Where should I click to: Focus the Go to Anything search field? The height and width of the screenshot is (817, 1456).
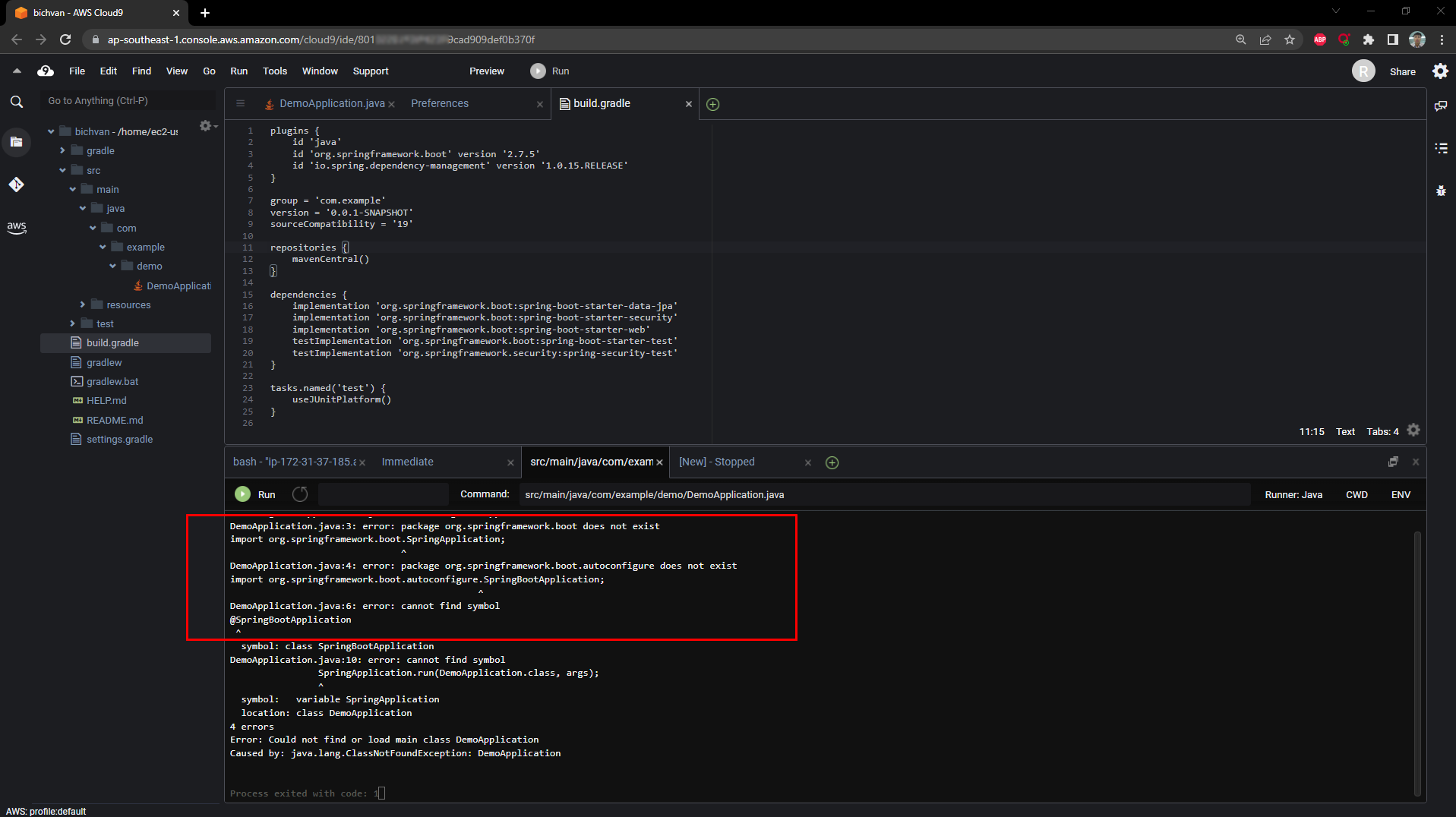tap(128, 100)
